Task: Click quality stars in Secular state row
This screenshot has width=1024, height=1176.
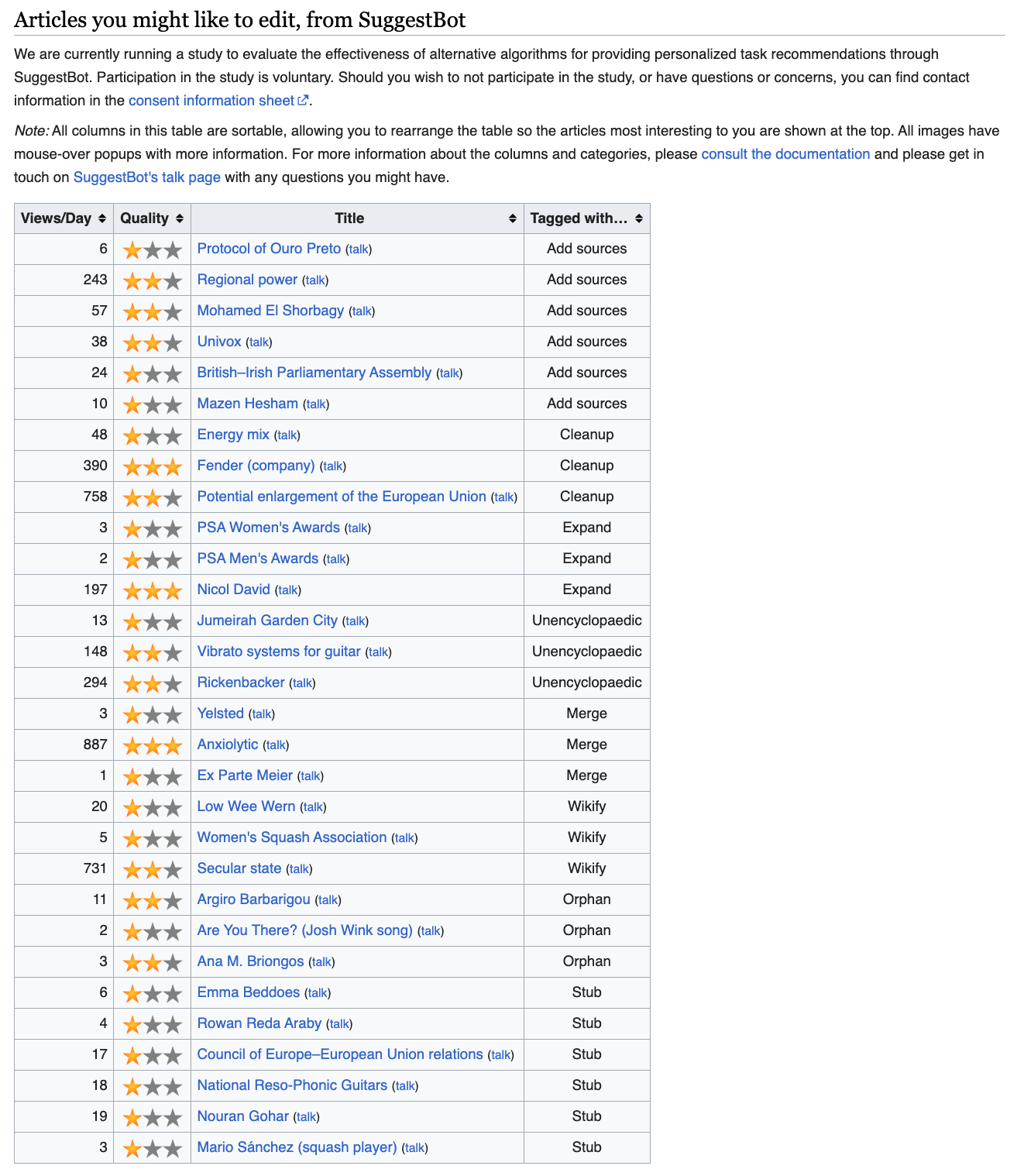Action: tap(153, 869)
